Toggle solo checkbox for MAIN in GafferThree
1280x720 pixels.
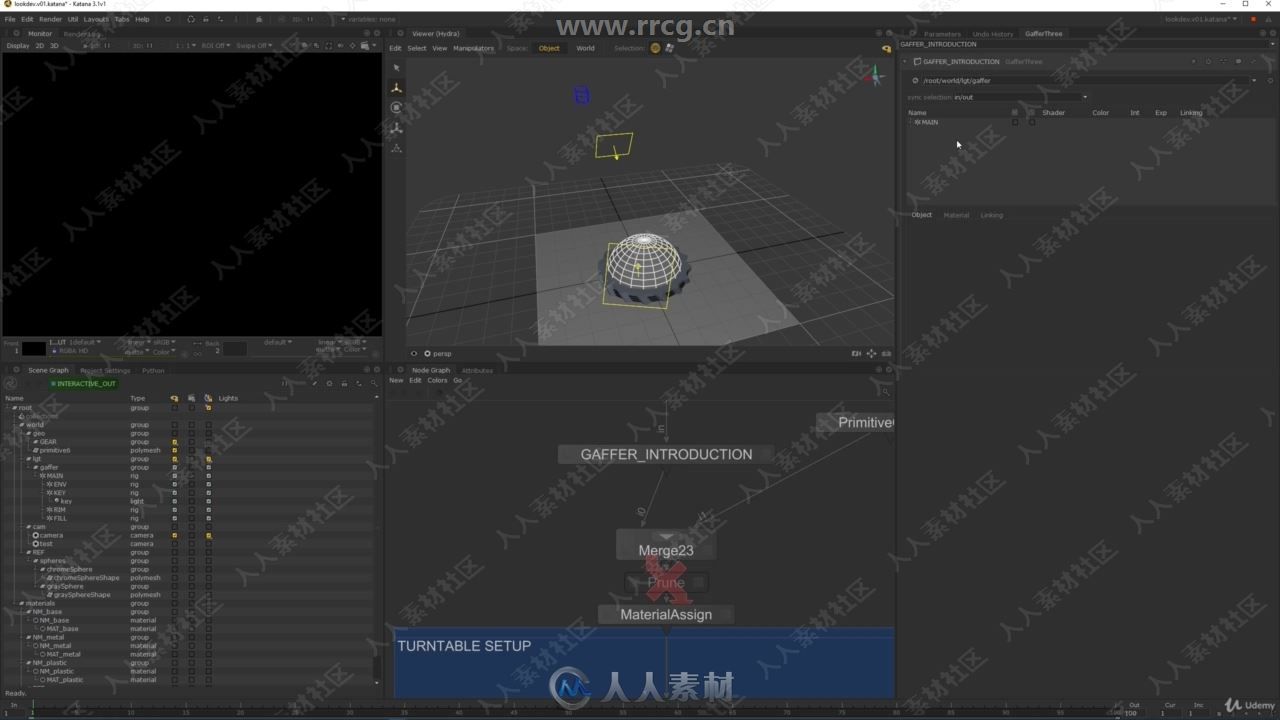(x=1032, y=122)
